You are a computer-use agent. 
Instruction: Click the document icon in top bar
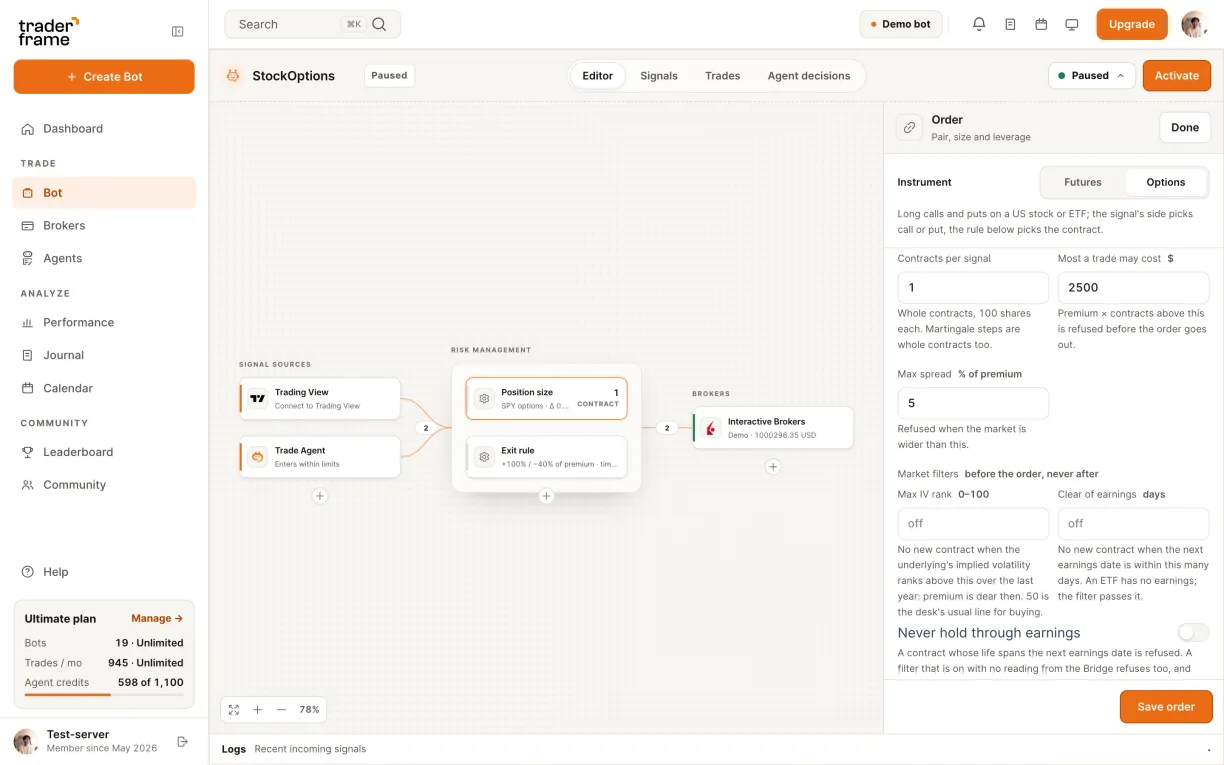[1010, 24]
